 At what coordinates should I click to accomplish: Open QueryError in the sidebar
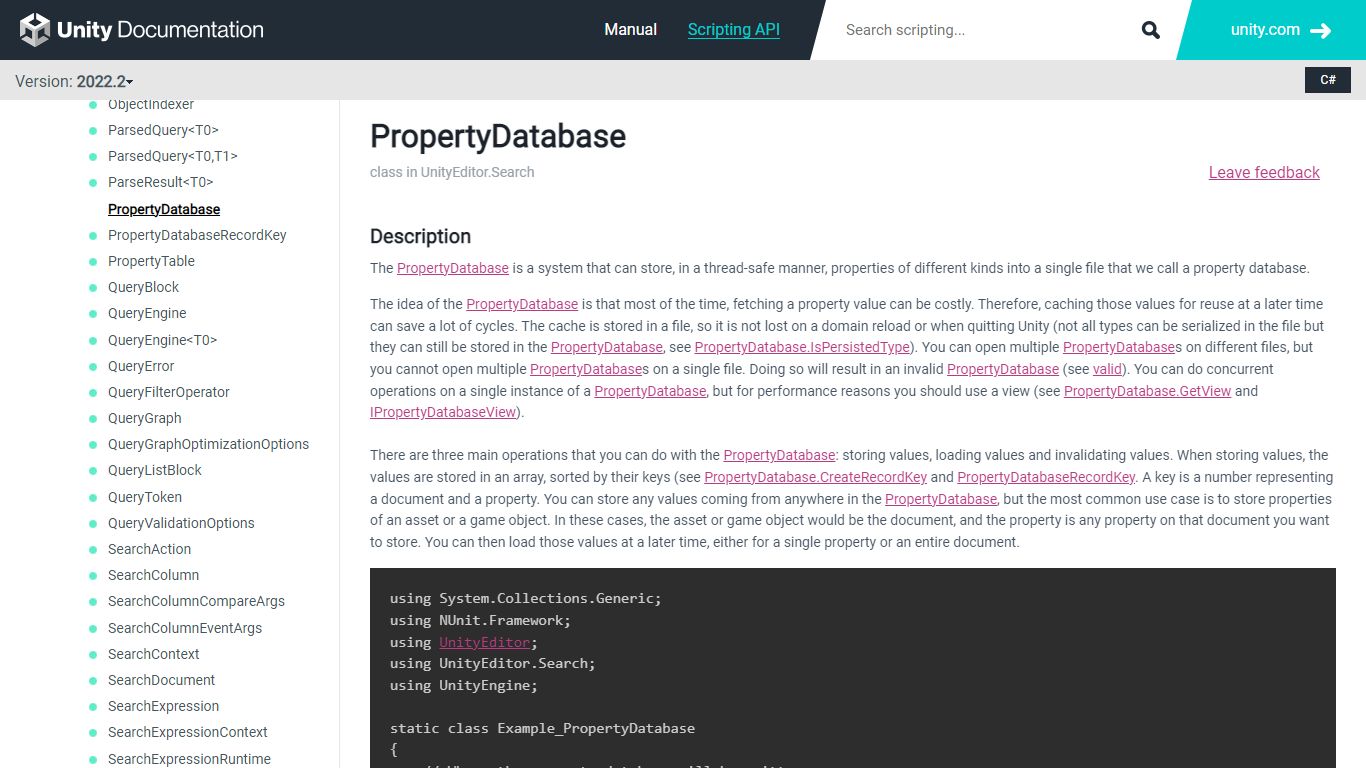[141, 366]
